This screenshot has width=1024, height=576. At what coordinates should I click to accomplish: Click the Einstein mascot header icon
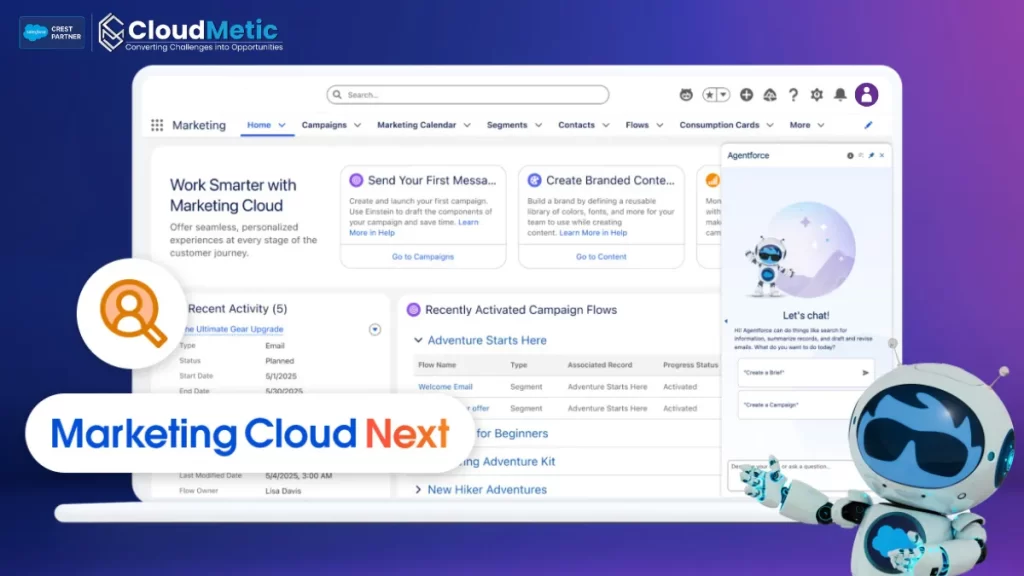(x=686, y=95)
